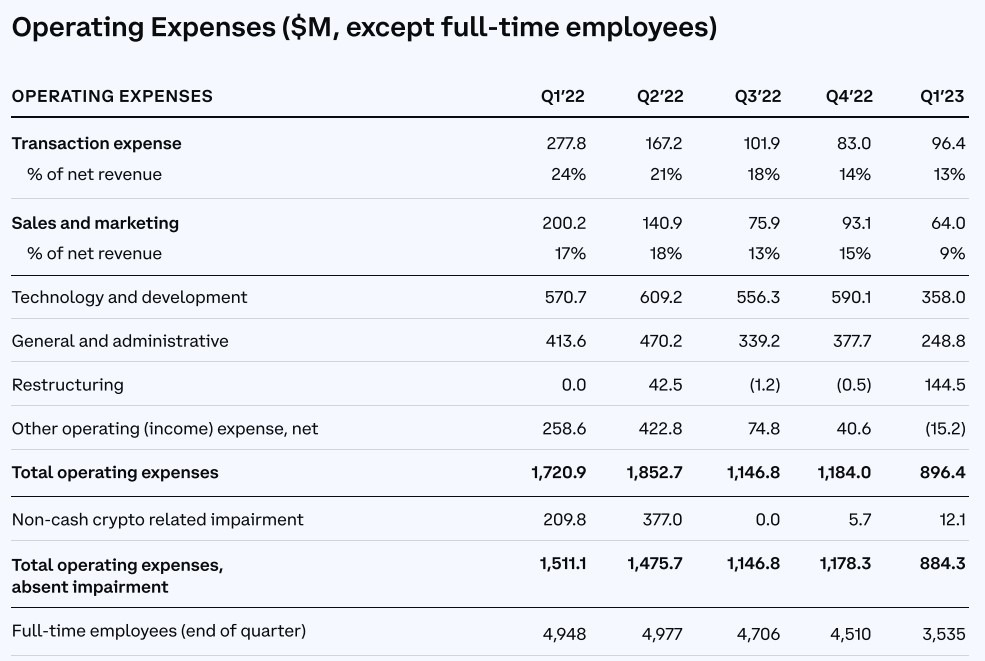Select the General and administrative label

(120, 341)
